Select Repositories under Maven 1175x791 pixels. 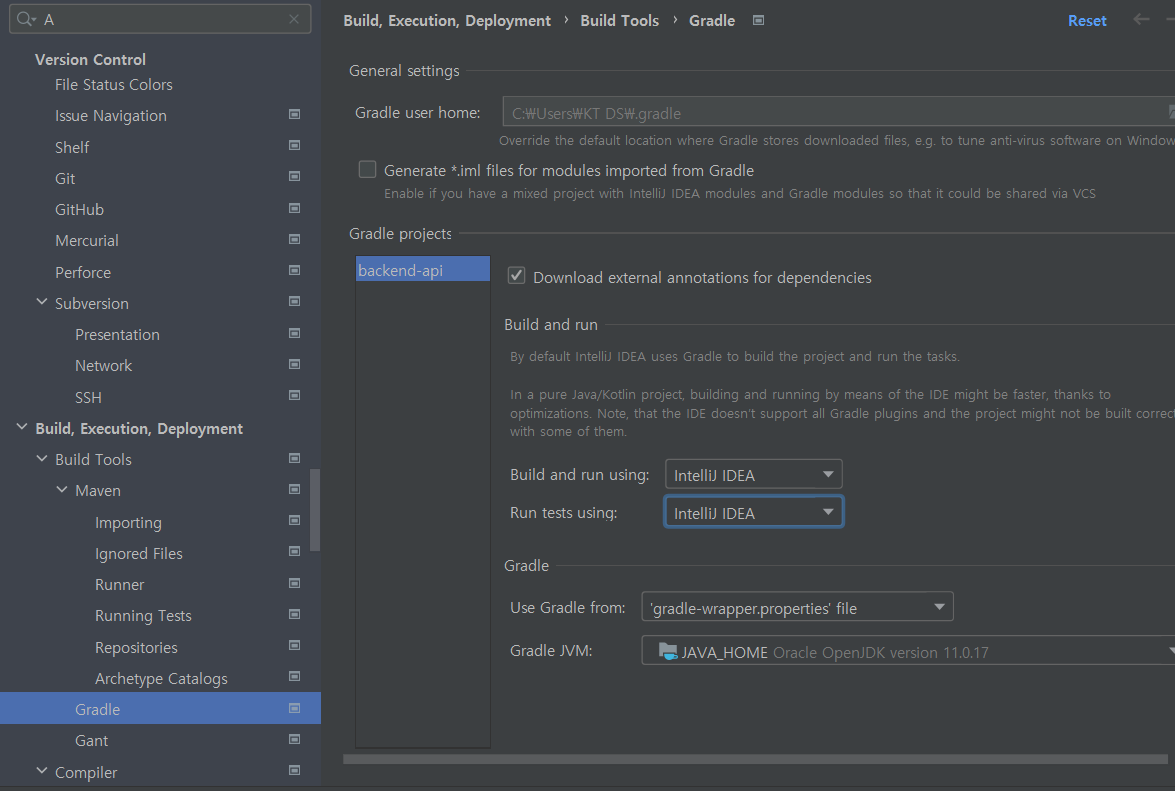click(x=136, y=647)
